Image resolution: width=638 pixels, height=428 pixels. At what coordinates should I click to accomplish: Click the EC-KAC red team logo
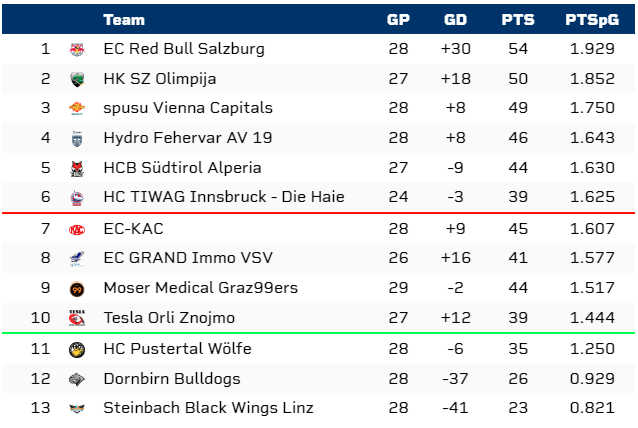coord(77,229)
